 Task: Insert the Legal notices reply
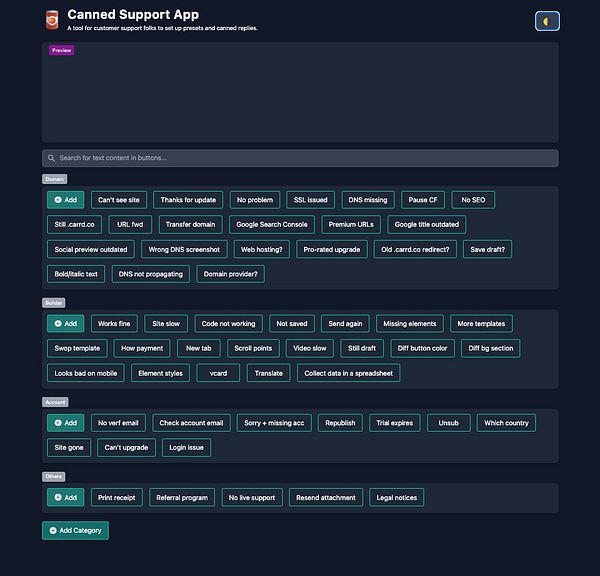pyautogui.click(x=396, y=498)
